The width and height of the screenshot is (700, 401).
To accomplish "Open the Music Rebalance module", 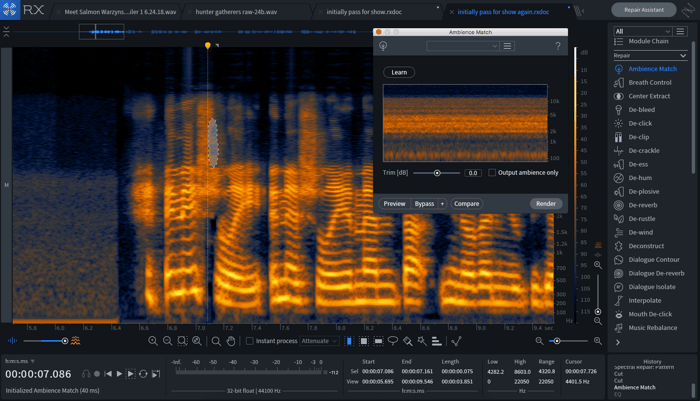I will pos(653,328).
